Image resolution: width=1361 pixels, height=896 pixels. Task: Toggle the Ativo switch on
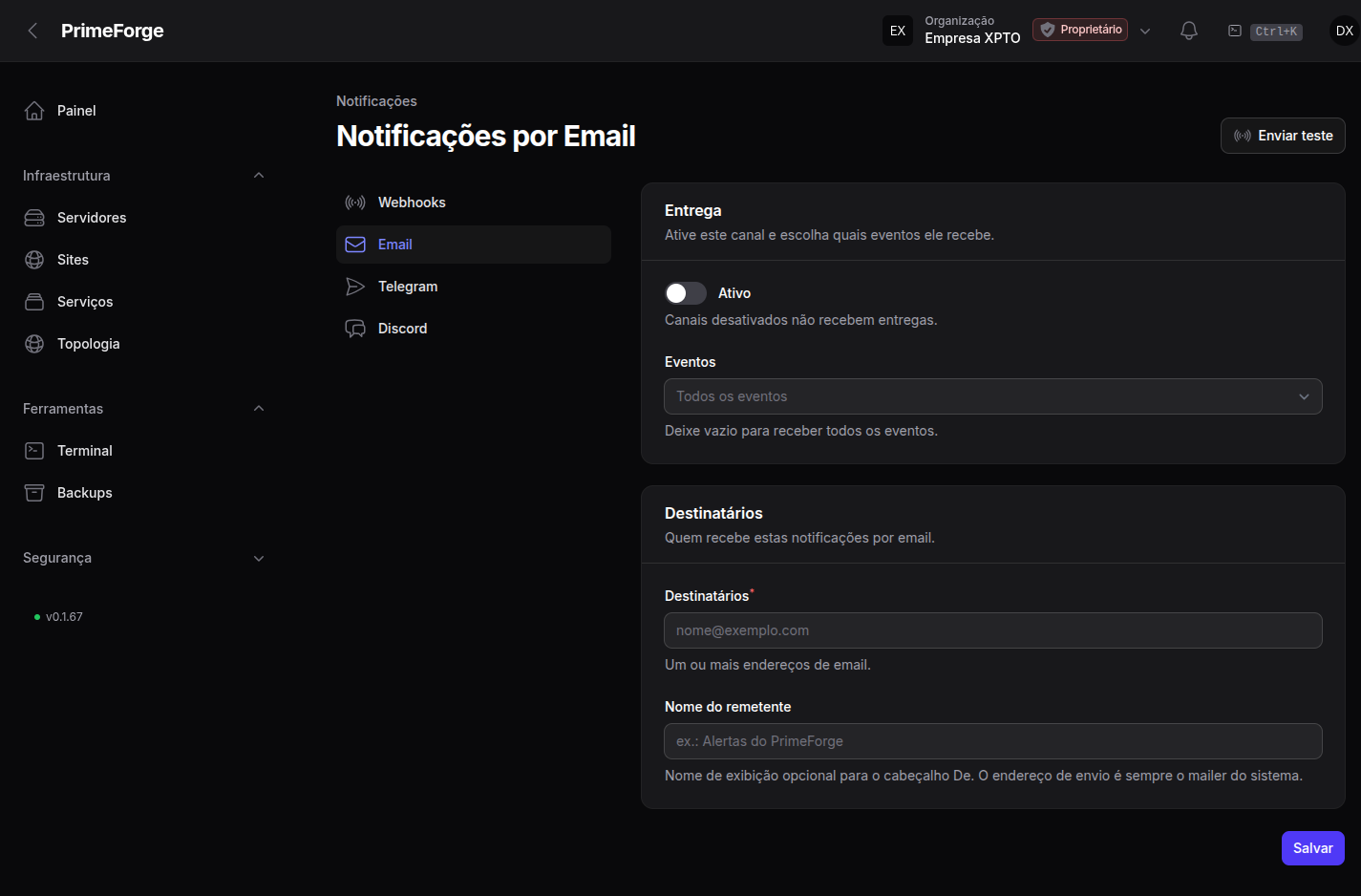tap(686, 293)
